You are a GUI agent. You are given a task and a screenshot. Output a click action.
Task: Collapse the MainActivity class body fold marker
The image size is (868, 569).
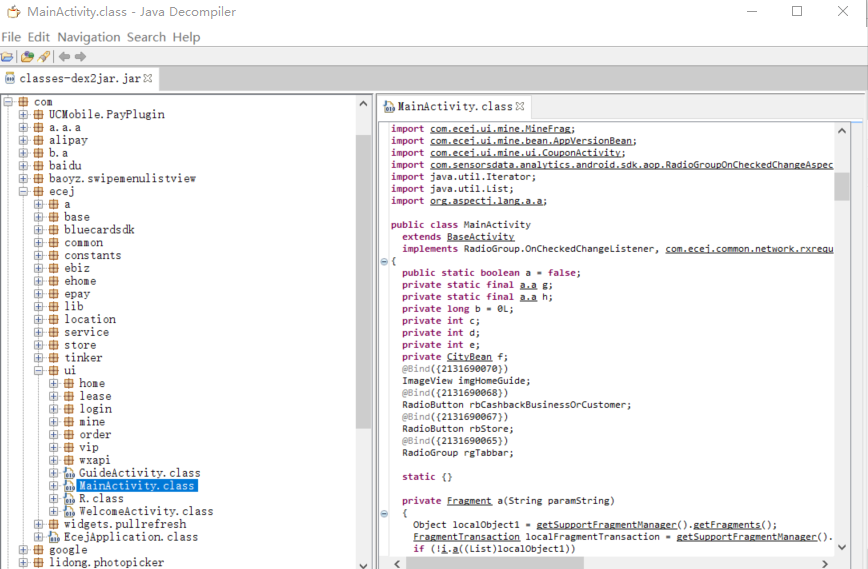pos(384,261)
